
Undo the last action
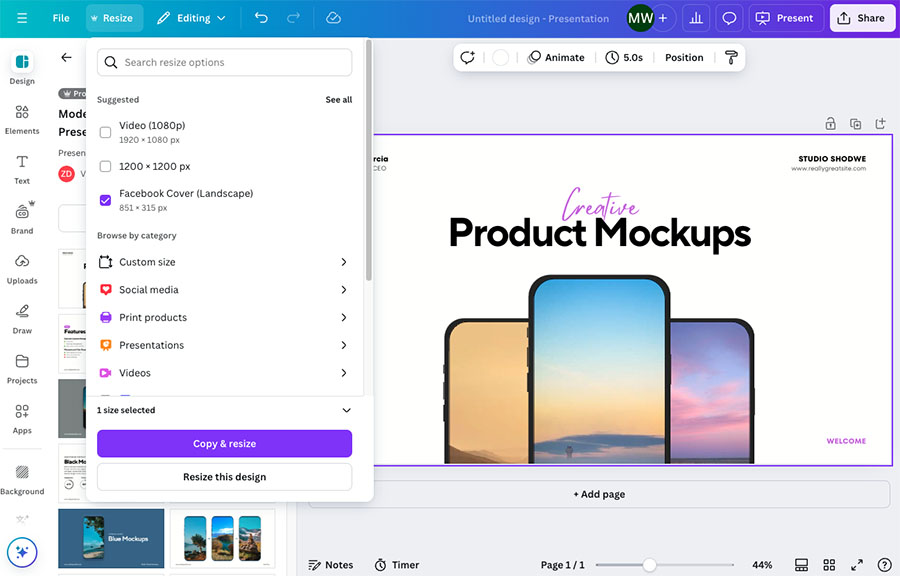261,18
